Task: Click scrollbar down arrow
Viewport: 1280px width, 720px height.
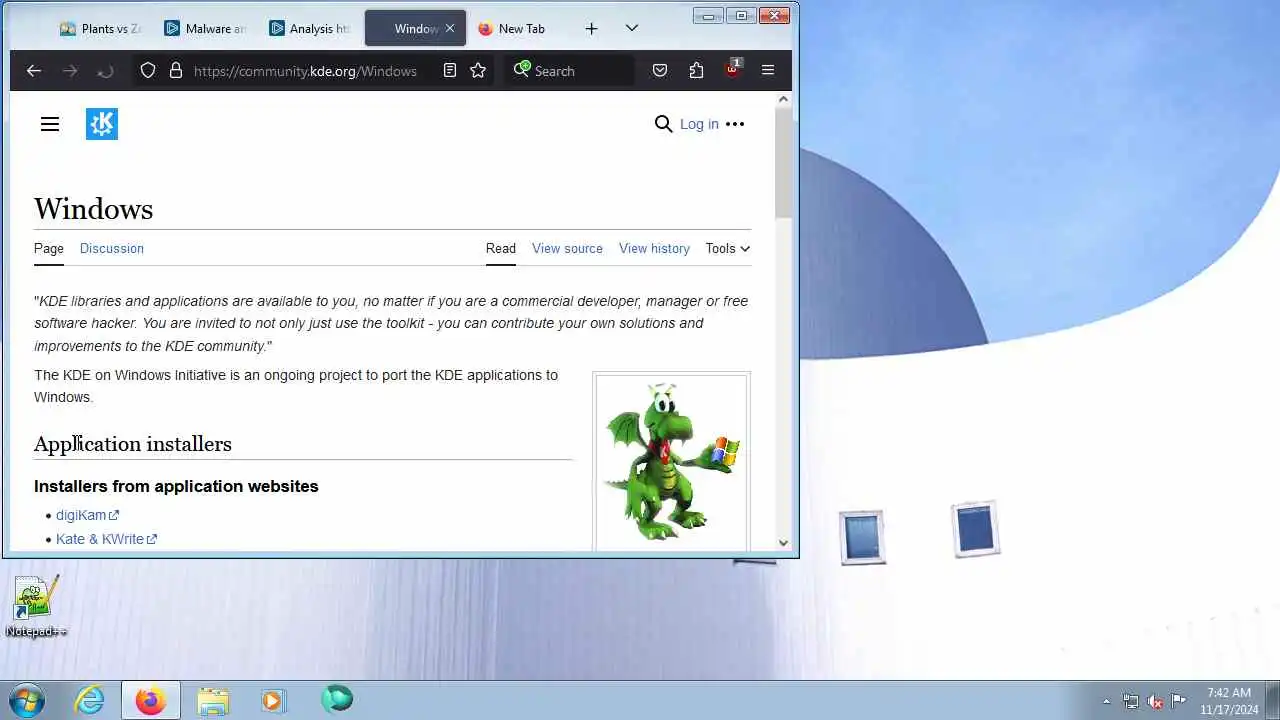Action: [x=783, y=543]
